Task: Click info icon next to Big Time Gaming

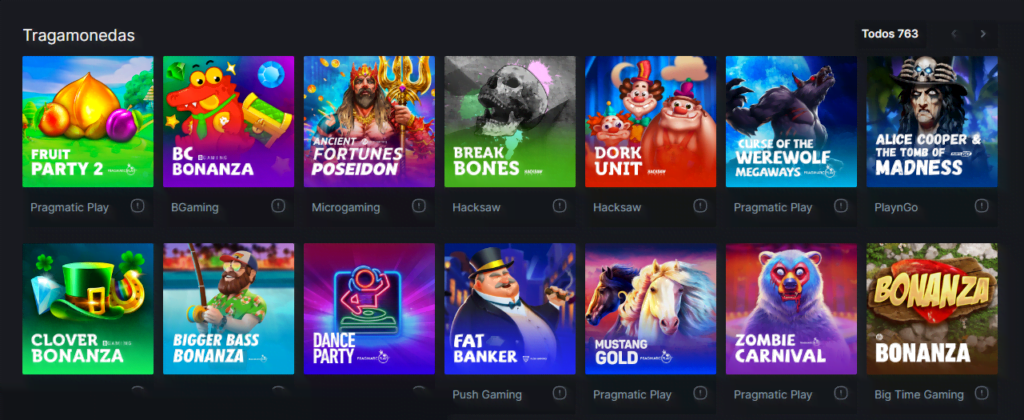Action: pyautogui.click(x=982, y=393)
